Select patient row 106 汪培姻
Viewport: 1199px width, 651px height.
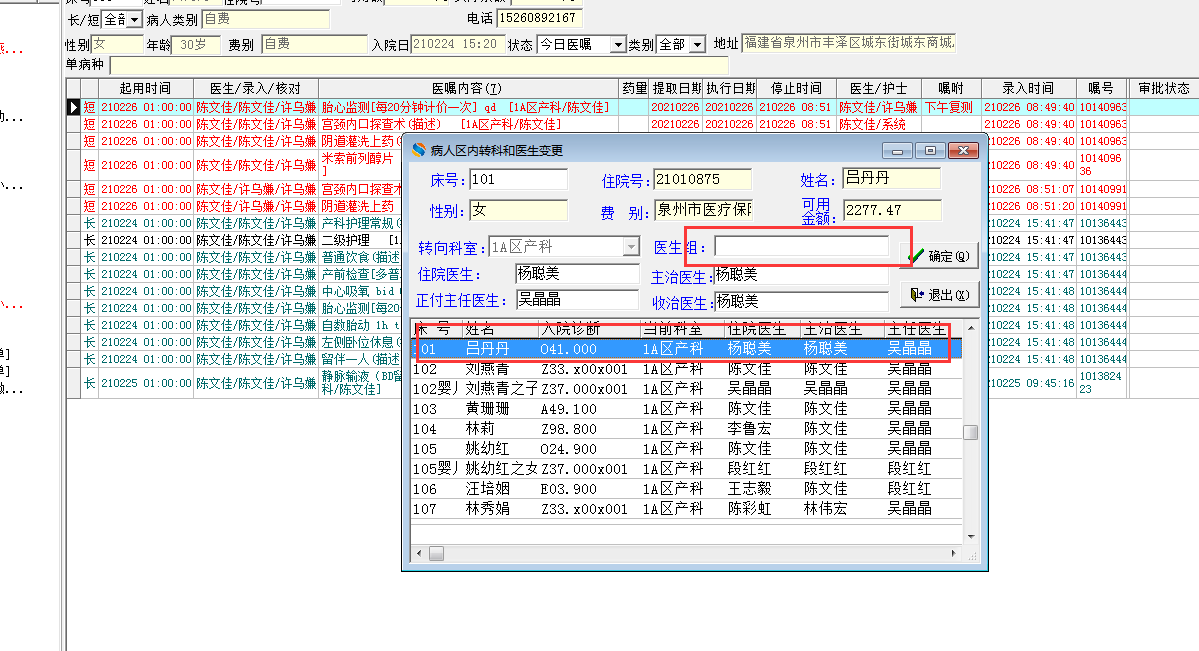pyautogui.click(x=687, y=488)
